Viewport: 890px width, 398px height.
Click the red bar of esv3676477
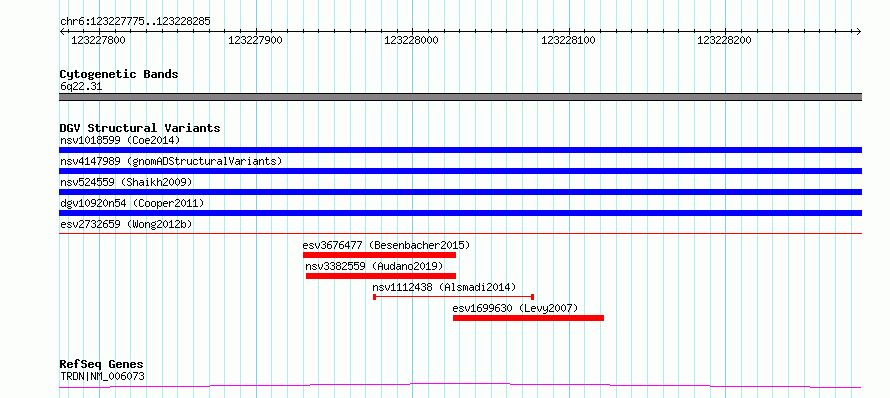(379, 255)
